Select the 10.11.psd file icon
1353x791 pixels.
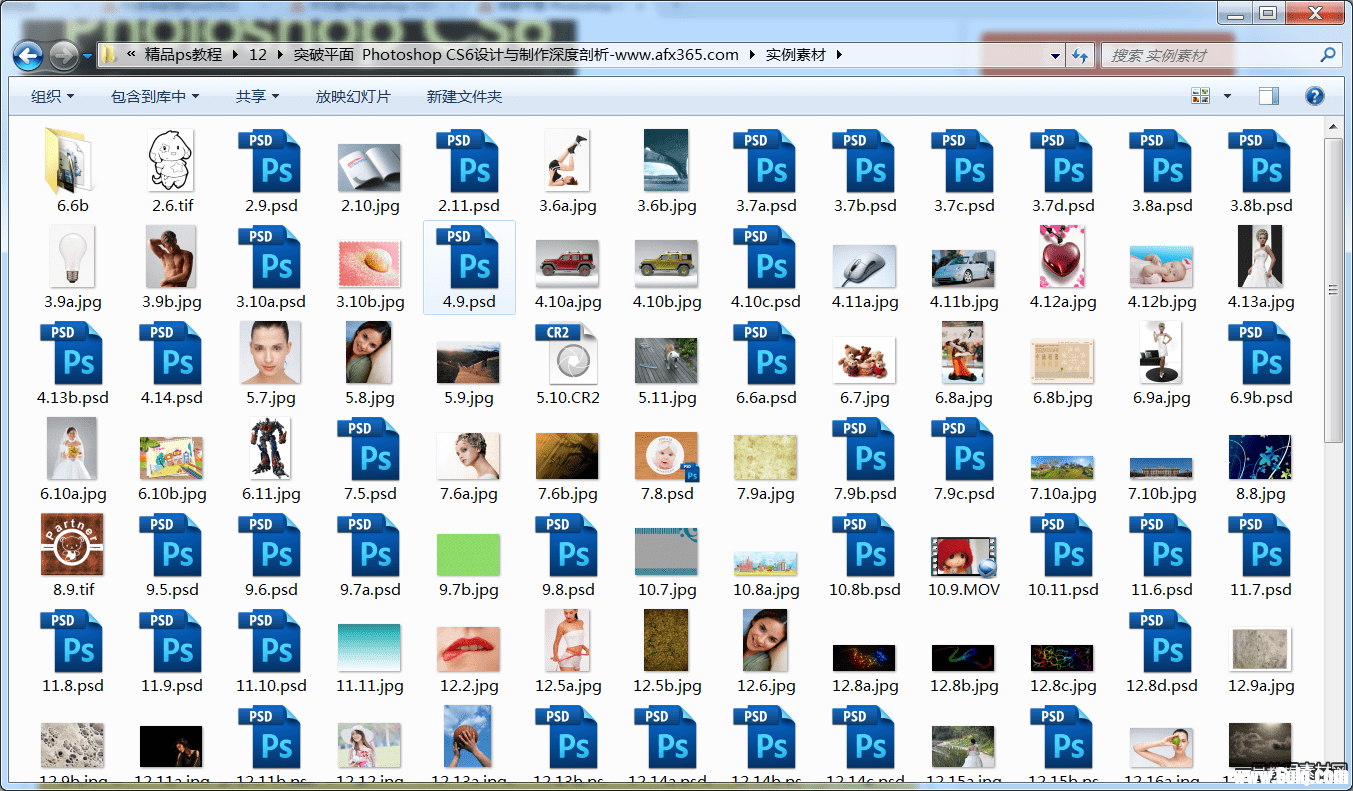pyautogui.click(x=1062, y=546)
